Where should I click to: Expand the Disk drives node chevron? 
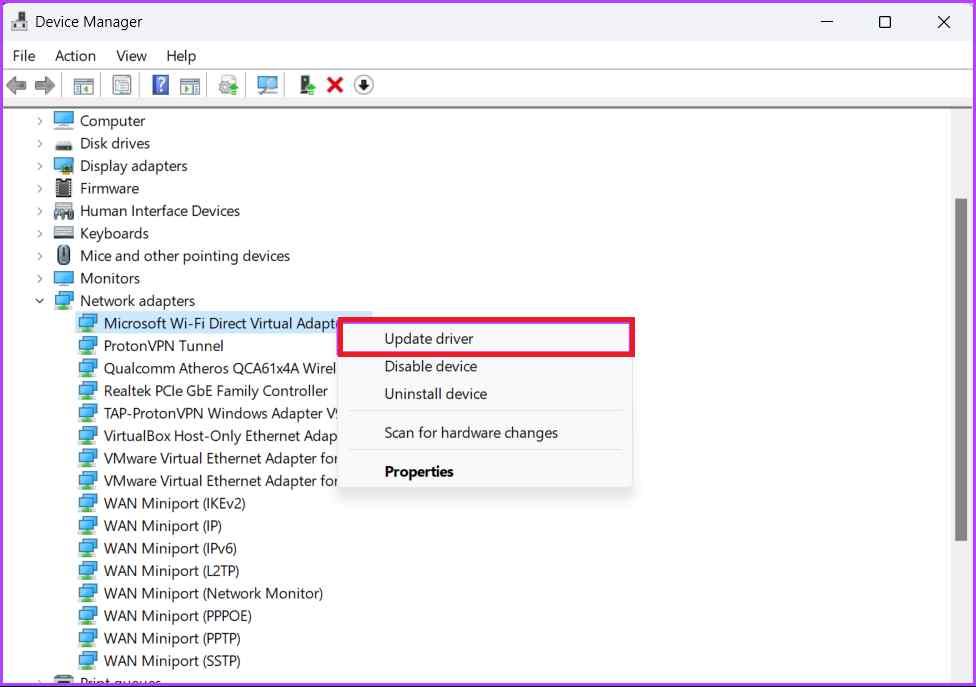point(40,143)
